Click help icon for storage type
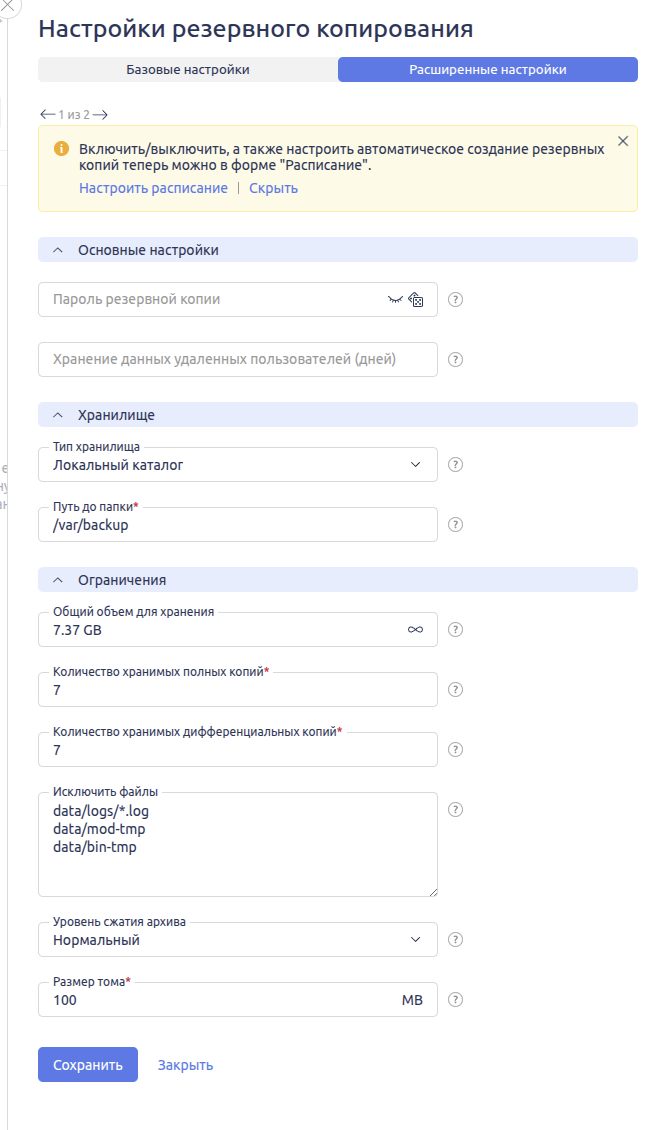This screenshot has width=656, height=1130. coord(456,464)
